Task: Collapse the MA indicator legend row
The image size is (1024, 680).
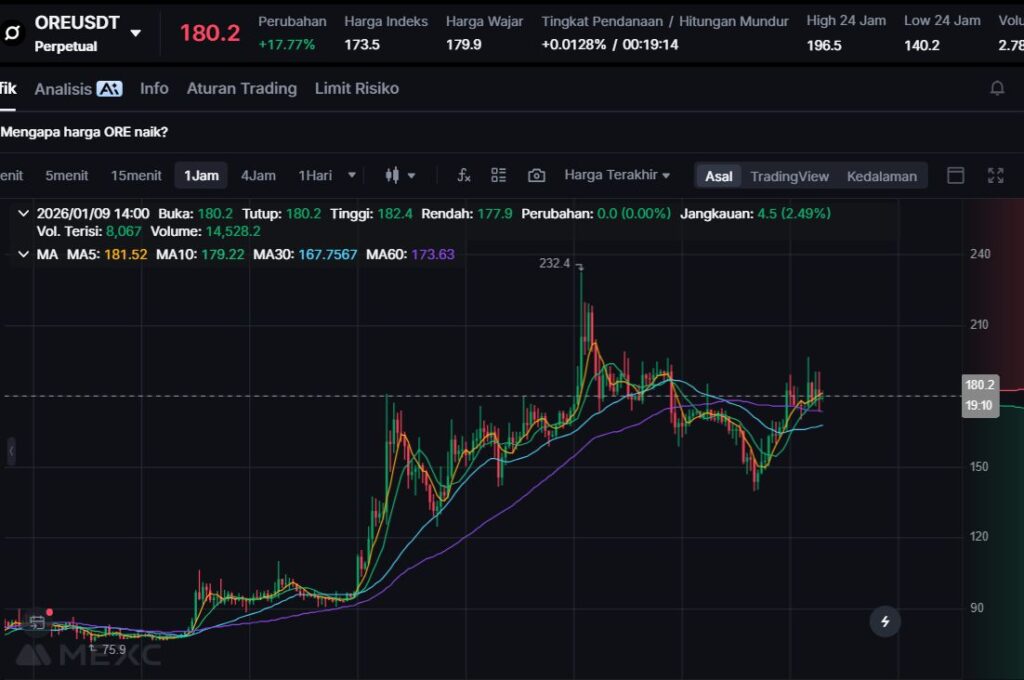Action: pyautogui.click(x=24, y=254)
